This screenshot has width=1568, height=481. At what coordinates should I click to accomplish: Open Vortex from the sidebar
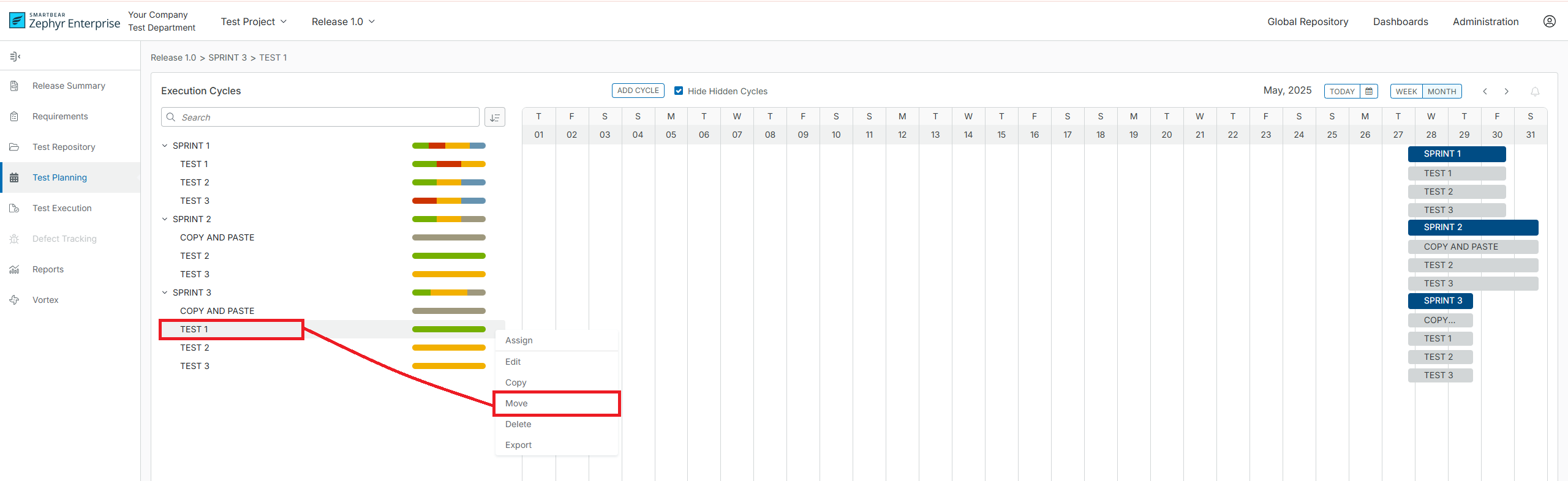click(45, 300)
